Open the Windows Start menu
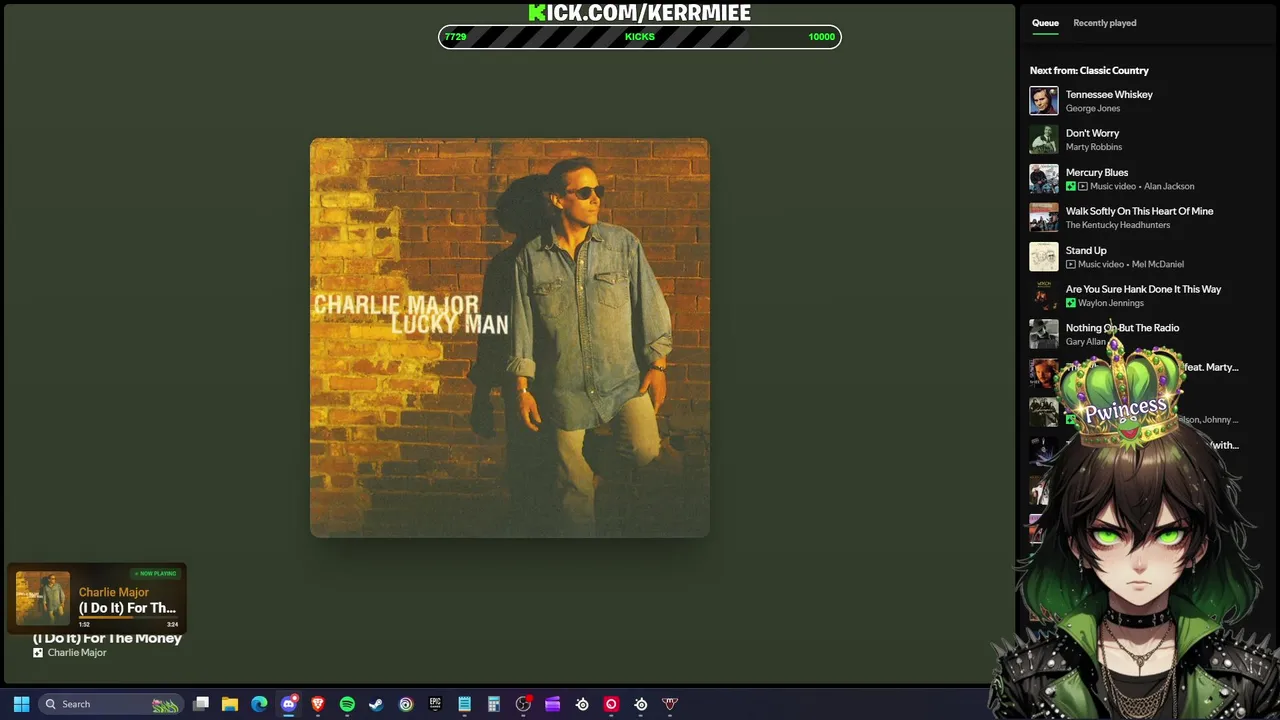 point(21,704)
